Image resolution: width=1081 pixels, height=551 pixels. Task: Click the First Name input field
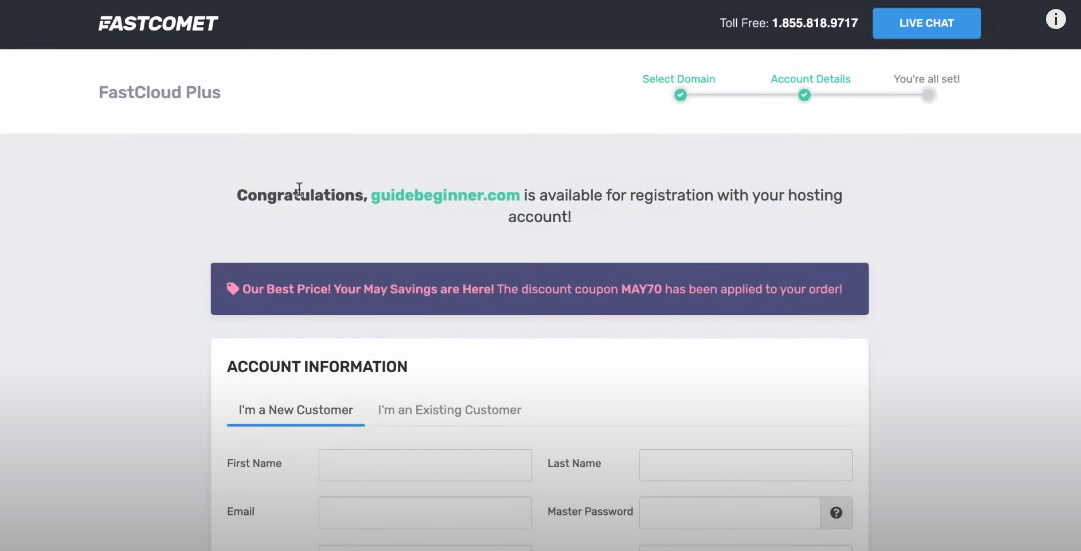click(x=425, y=465)
